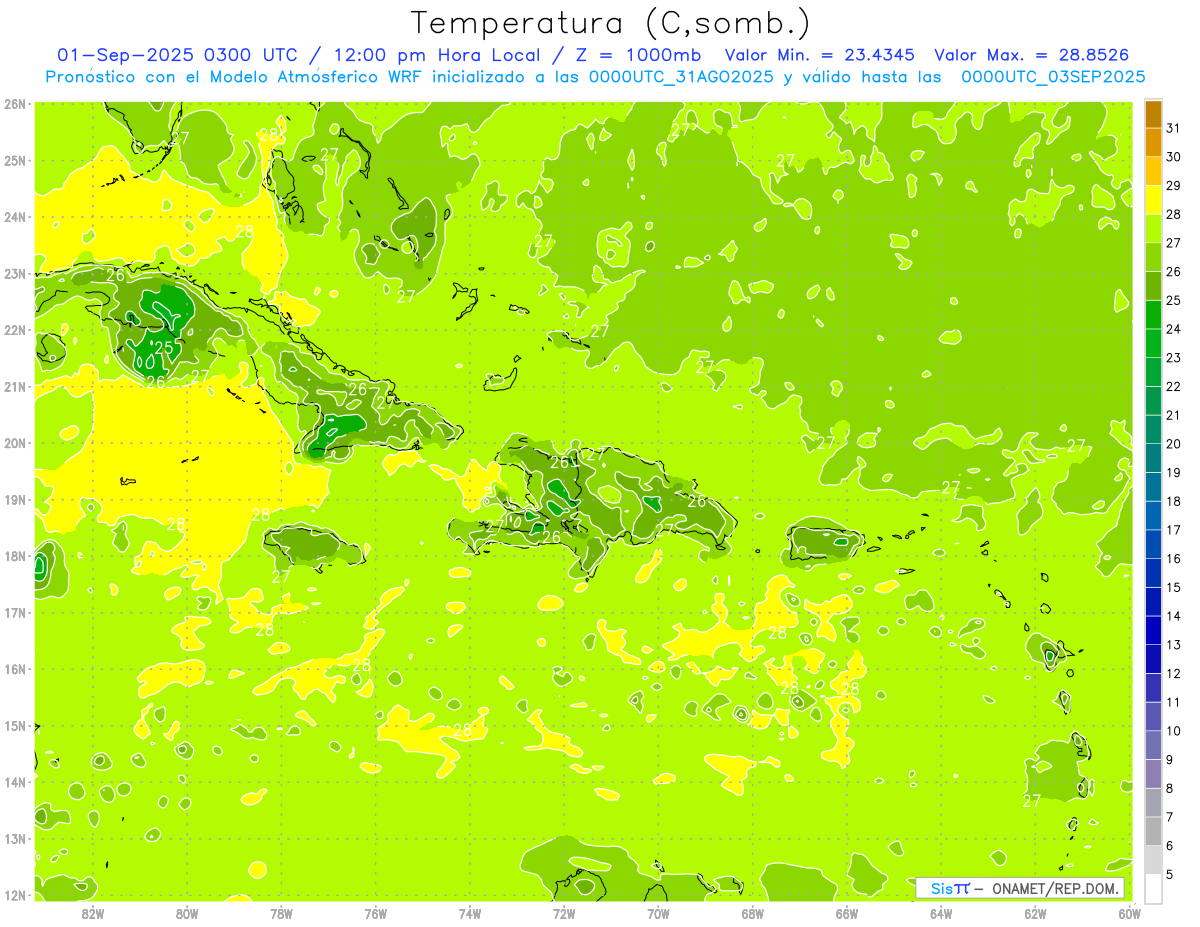Image resolution: width=1200 pixels, height=927 pixels.
Task: Click the 70W longitude label
Action: click(x=658, y=913)
